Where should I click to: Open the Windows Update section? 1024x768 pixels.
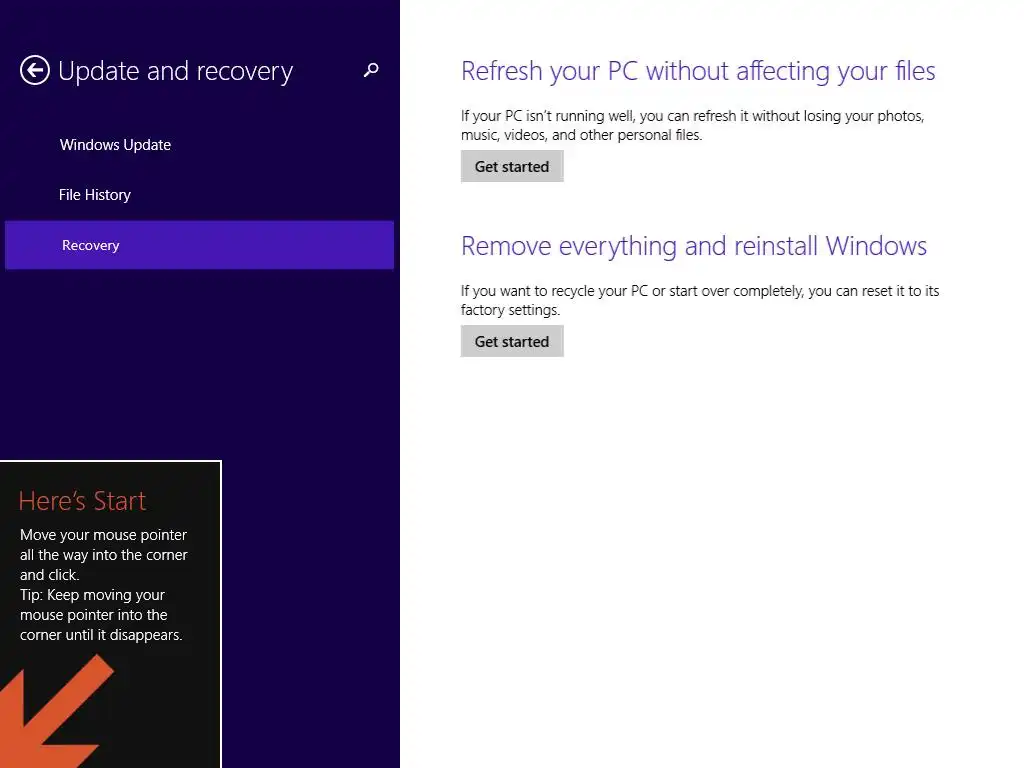[116, 145]
